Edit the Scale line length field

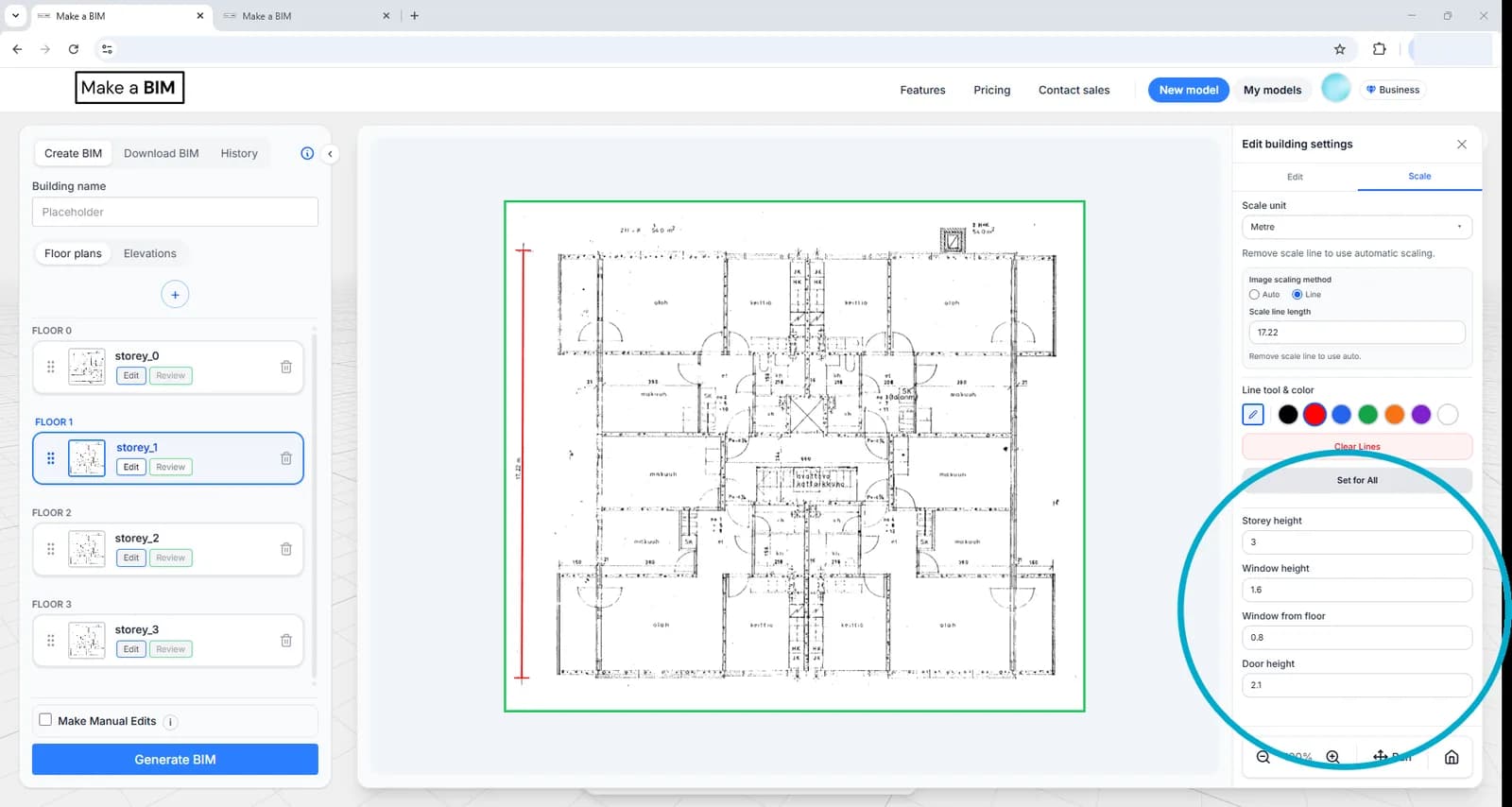(x=1356, y=333)
